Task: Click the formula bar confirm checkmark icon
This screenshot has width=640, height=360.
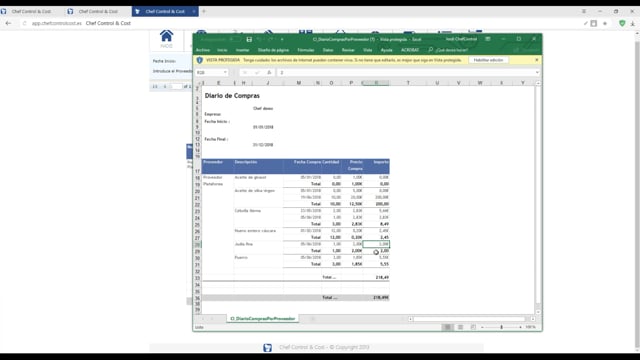Action: click(x=257, y=73)
